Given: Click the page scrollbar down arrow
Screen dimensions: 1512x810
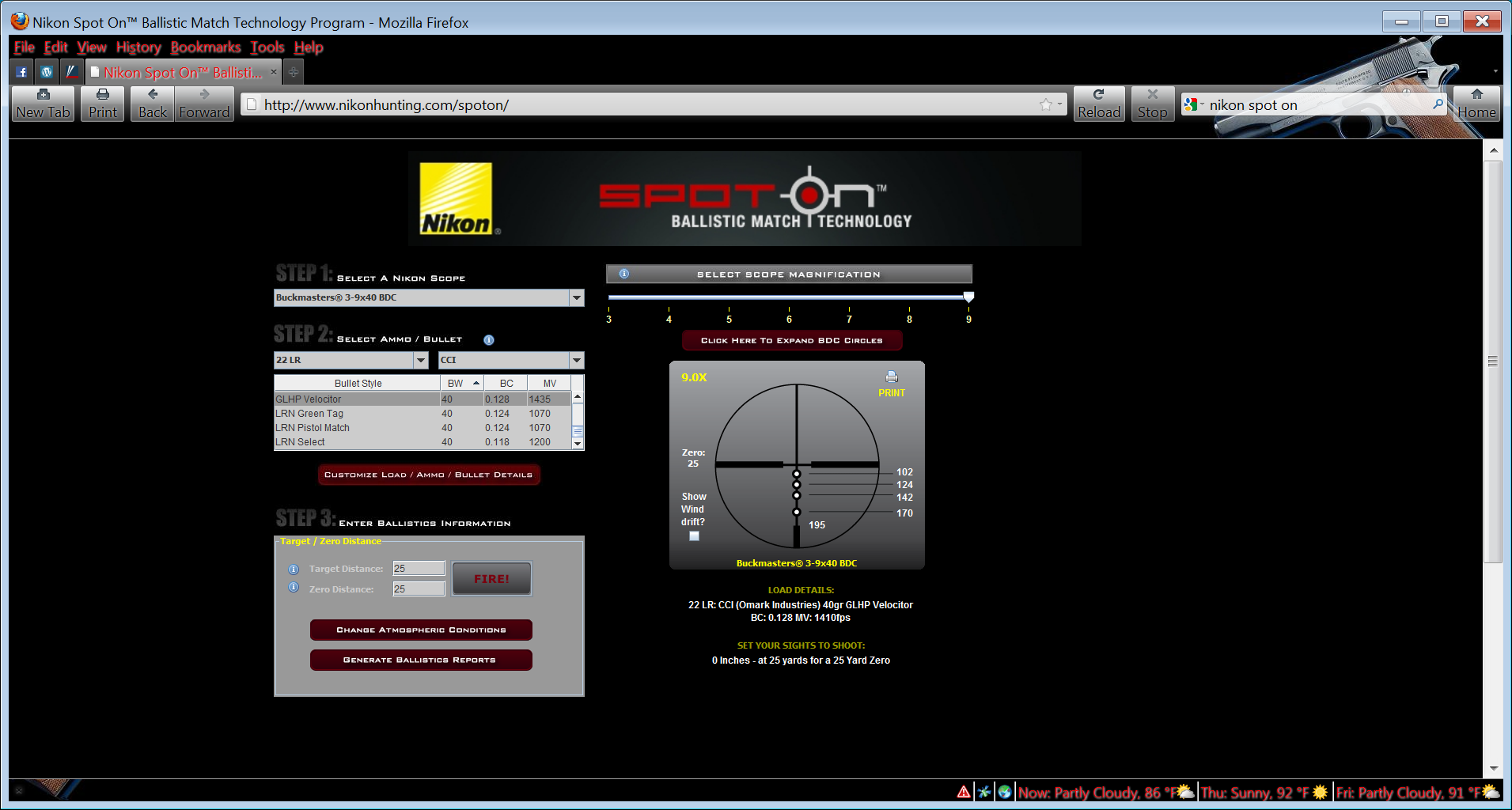Looking at the screenshot, I should point(1493,768).
